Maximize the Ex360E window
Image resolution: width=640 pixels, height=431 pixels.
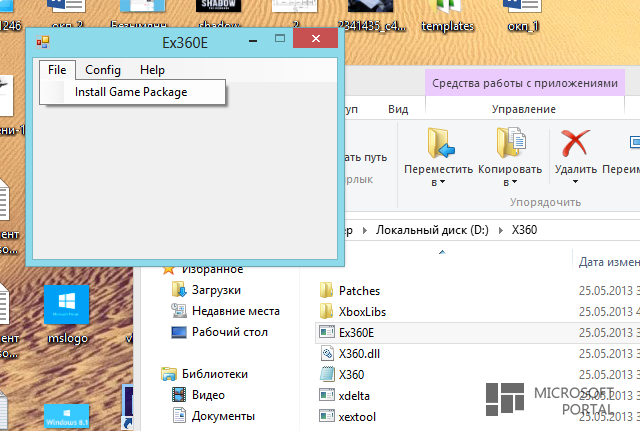(280, 38)
